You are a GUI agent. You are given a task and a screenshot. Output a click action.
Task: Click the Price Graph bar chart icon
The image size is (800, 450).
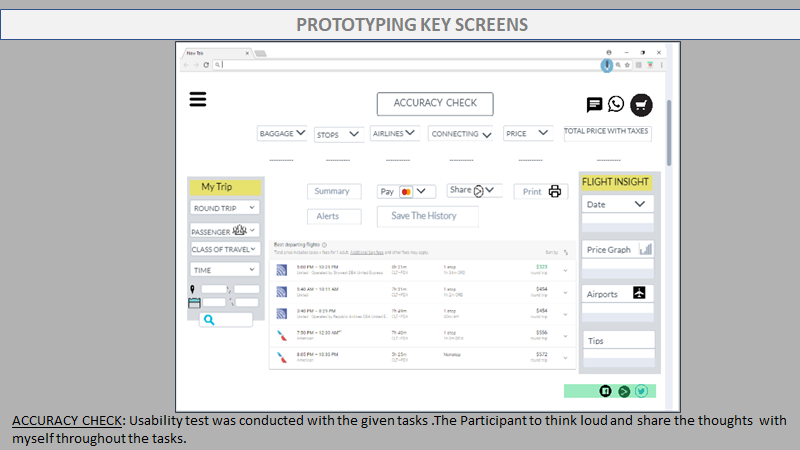pos(645,249)
